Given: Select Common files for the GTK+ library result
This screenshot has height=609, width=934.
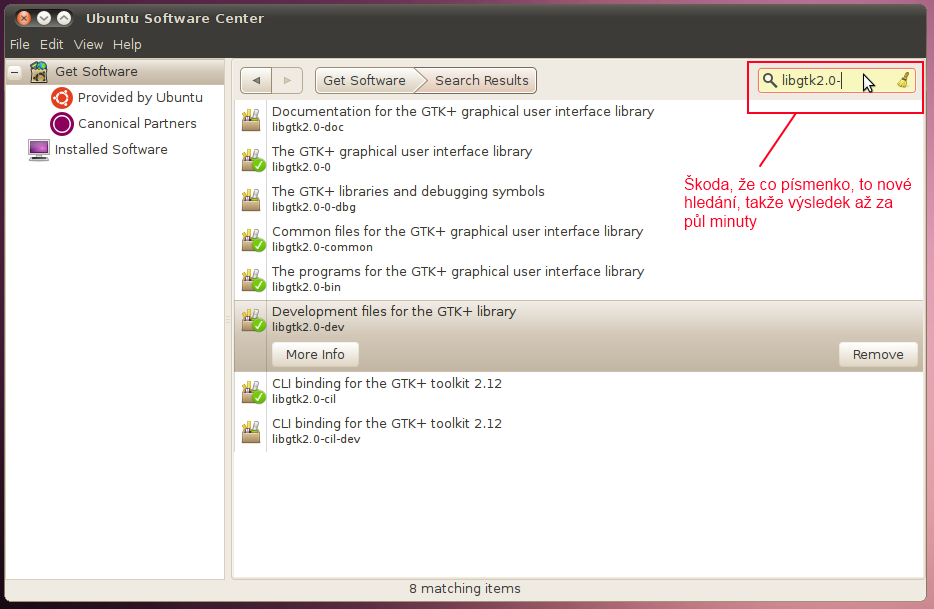Looking at the screenshot, I should point(578,239).
